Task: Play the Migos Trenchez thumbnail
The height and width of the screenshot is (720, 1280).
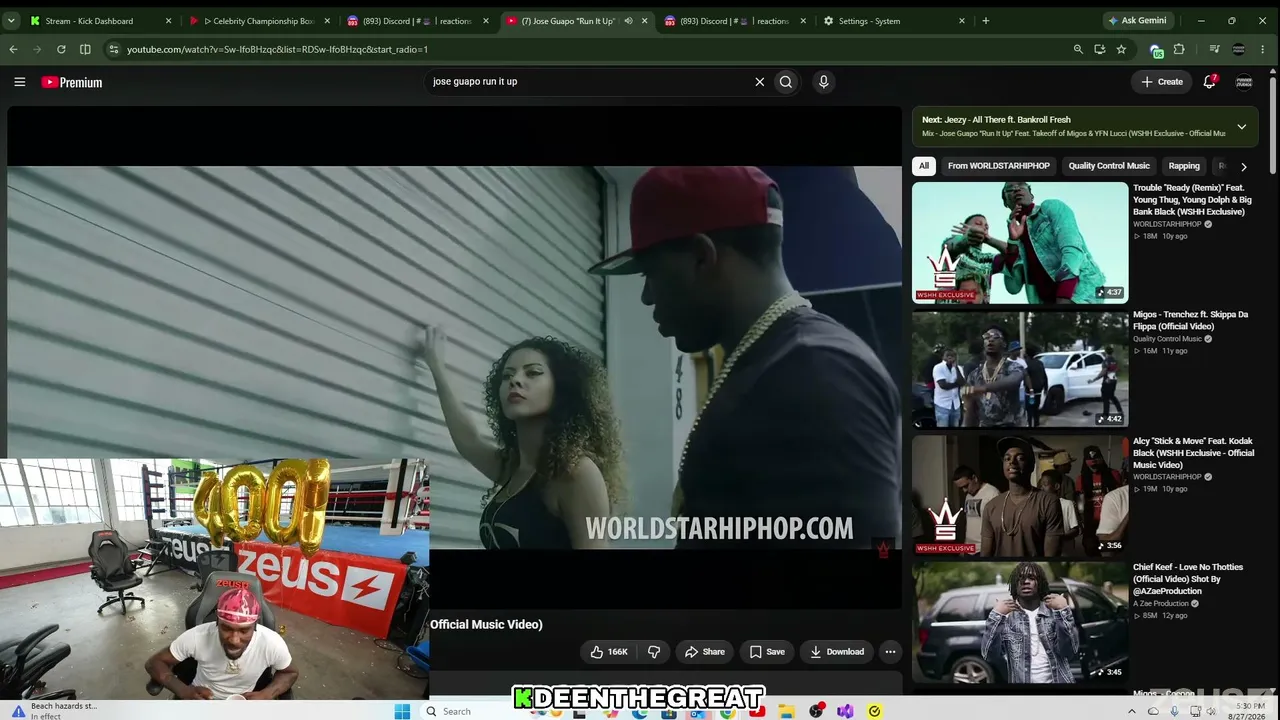Action: (x=1020, y=370)
